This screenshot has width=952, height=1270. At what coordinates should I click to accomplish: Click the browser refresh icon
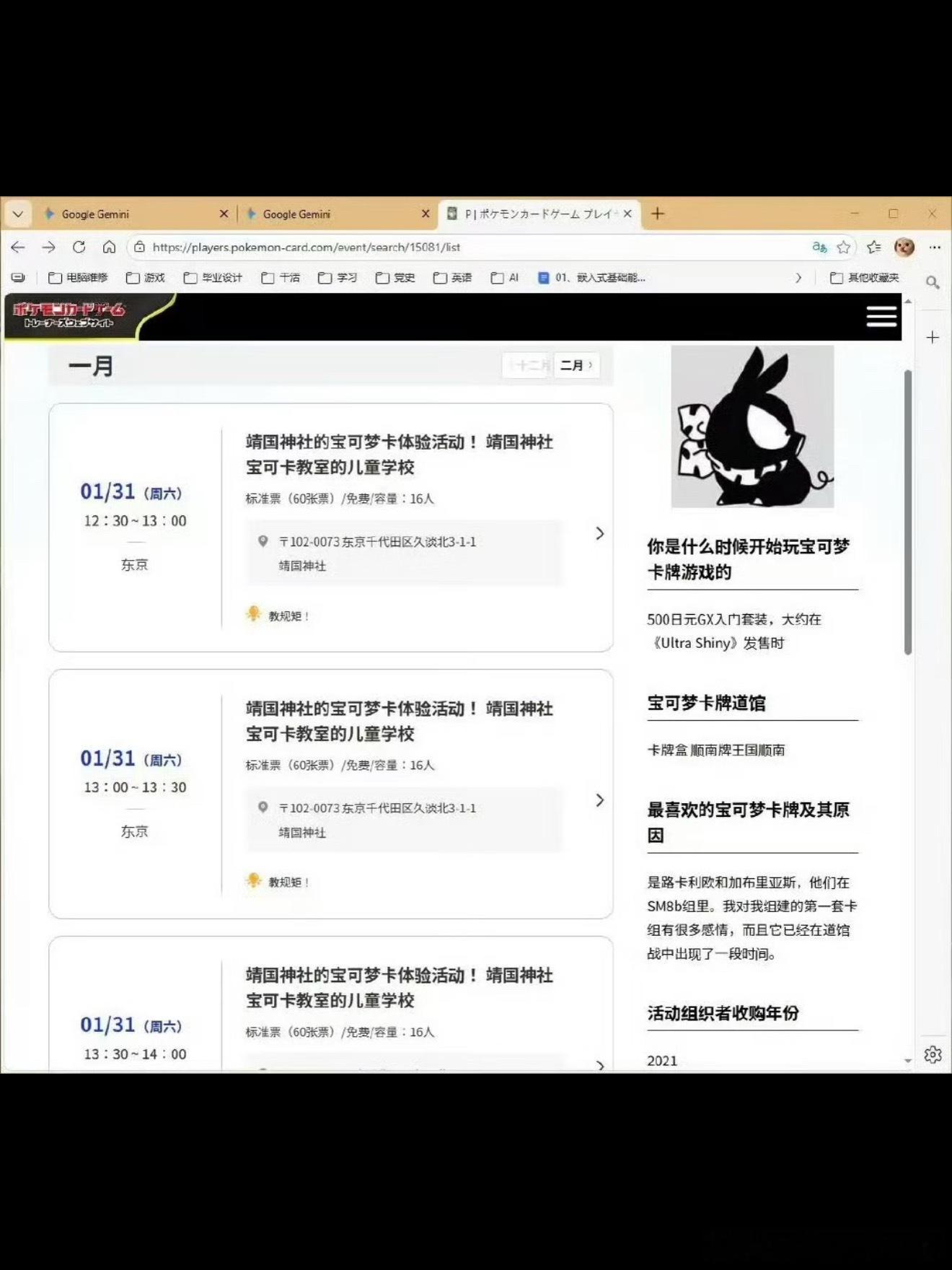pos(79,247)
